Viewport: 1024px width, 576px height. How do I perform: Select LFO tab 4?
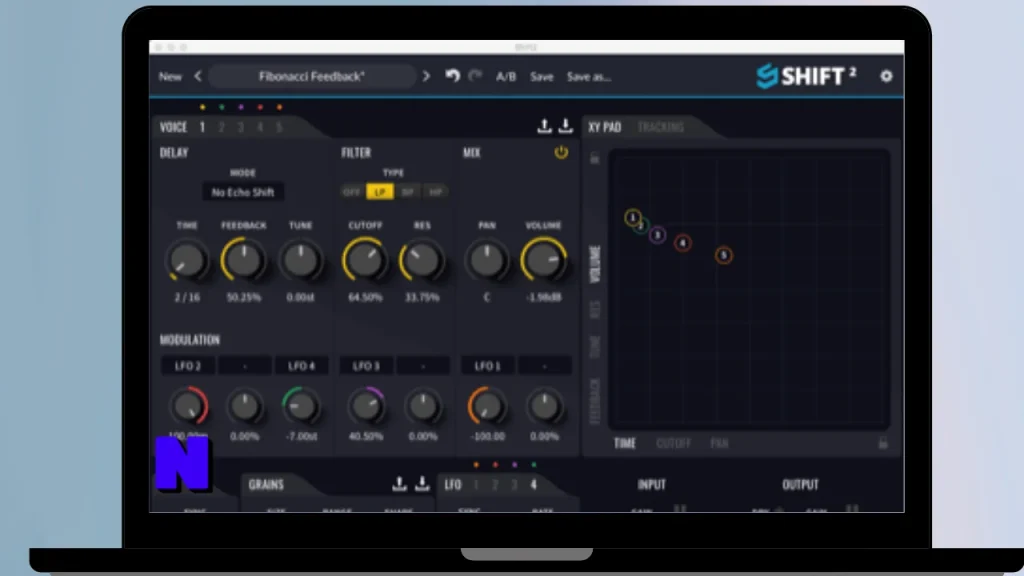(534, 485)
